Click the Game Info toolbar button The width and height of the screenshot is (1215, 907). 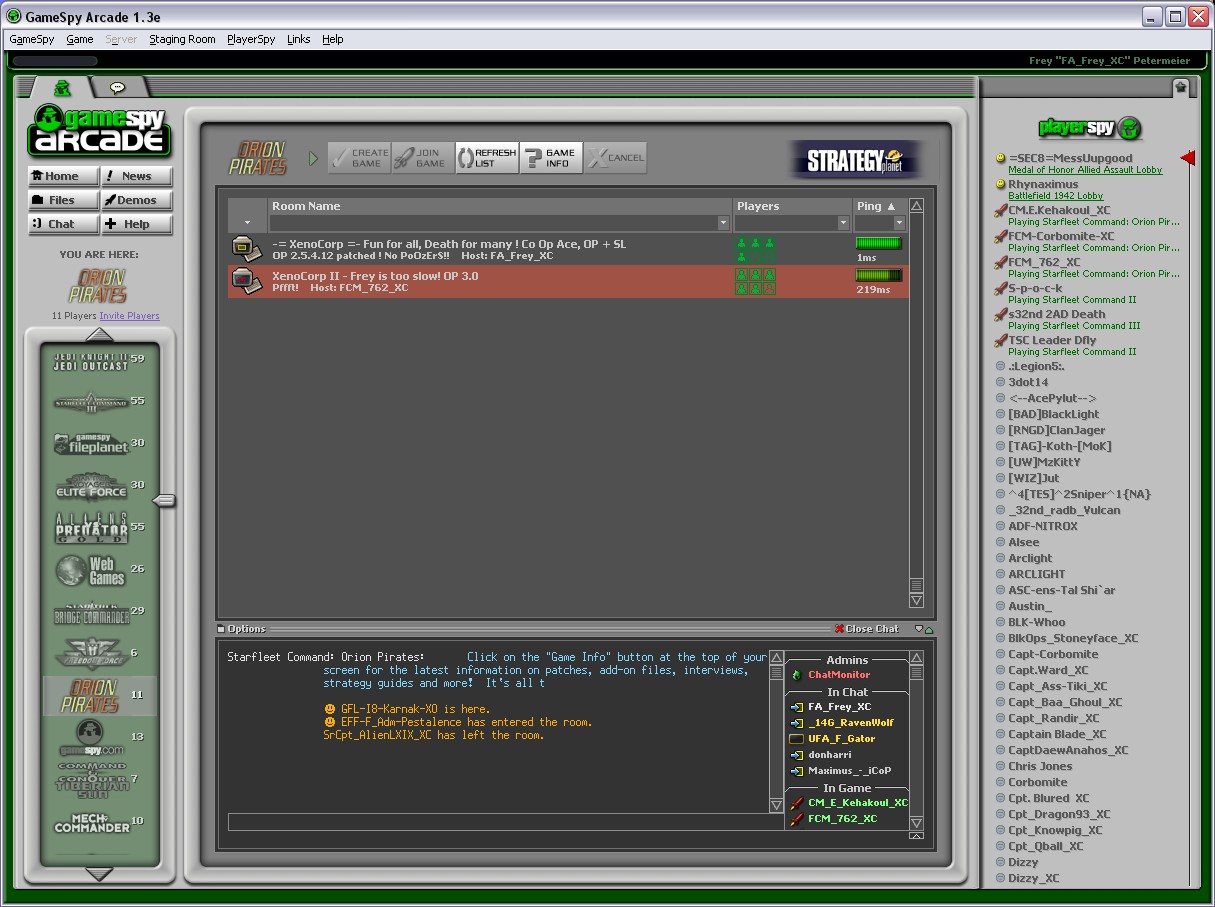tap(551, 158)
